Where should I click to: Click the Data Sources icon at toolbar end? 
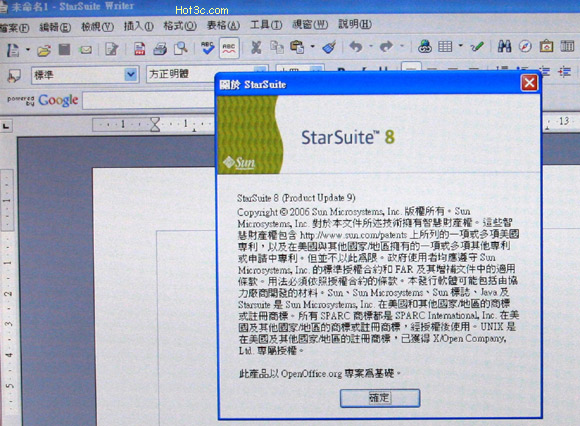tap(567, 46)
